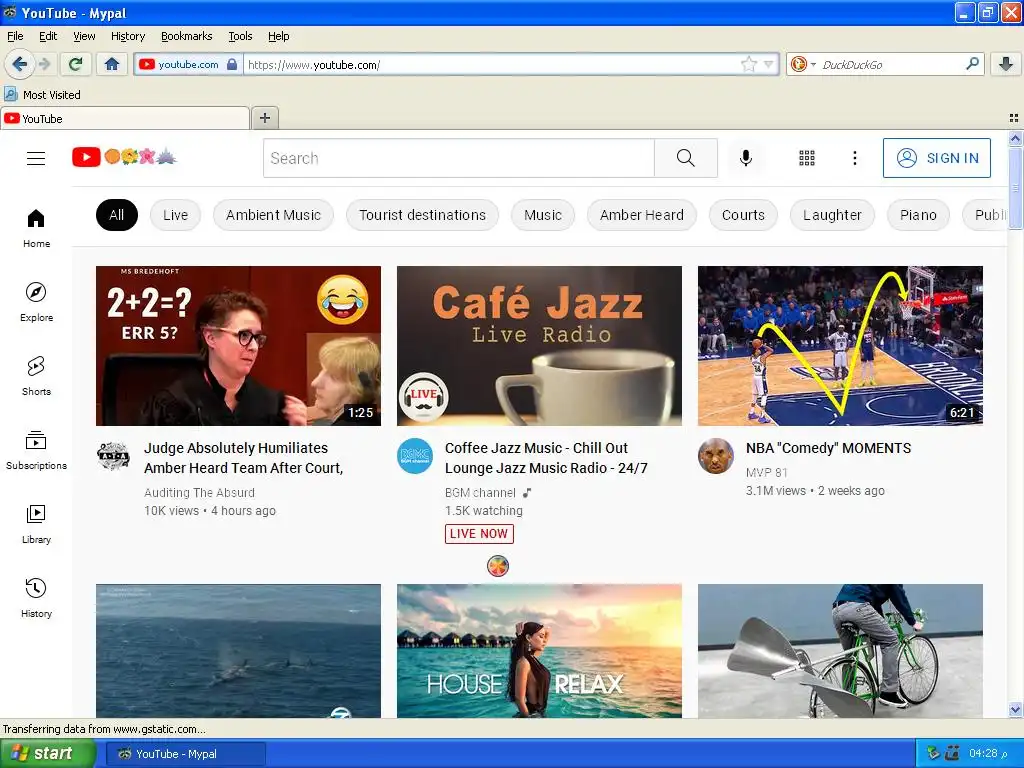Select the Amber Heard filter chip

[641, 215]
